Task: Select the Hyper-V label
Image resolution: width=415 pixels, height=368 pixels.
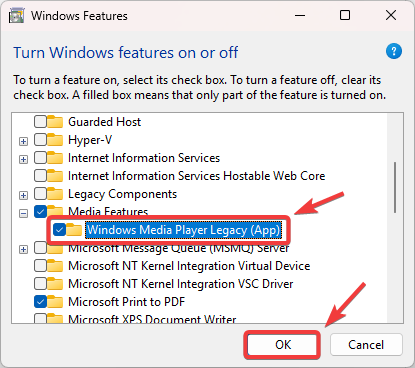Action: (90, 140)
